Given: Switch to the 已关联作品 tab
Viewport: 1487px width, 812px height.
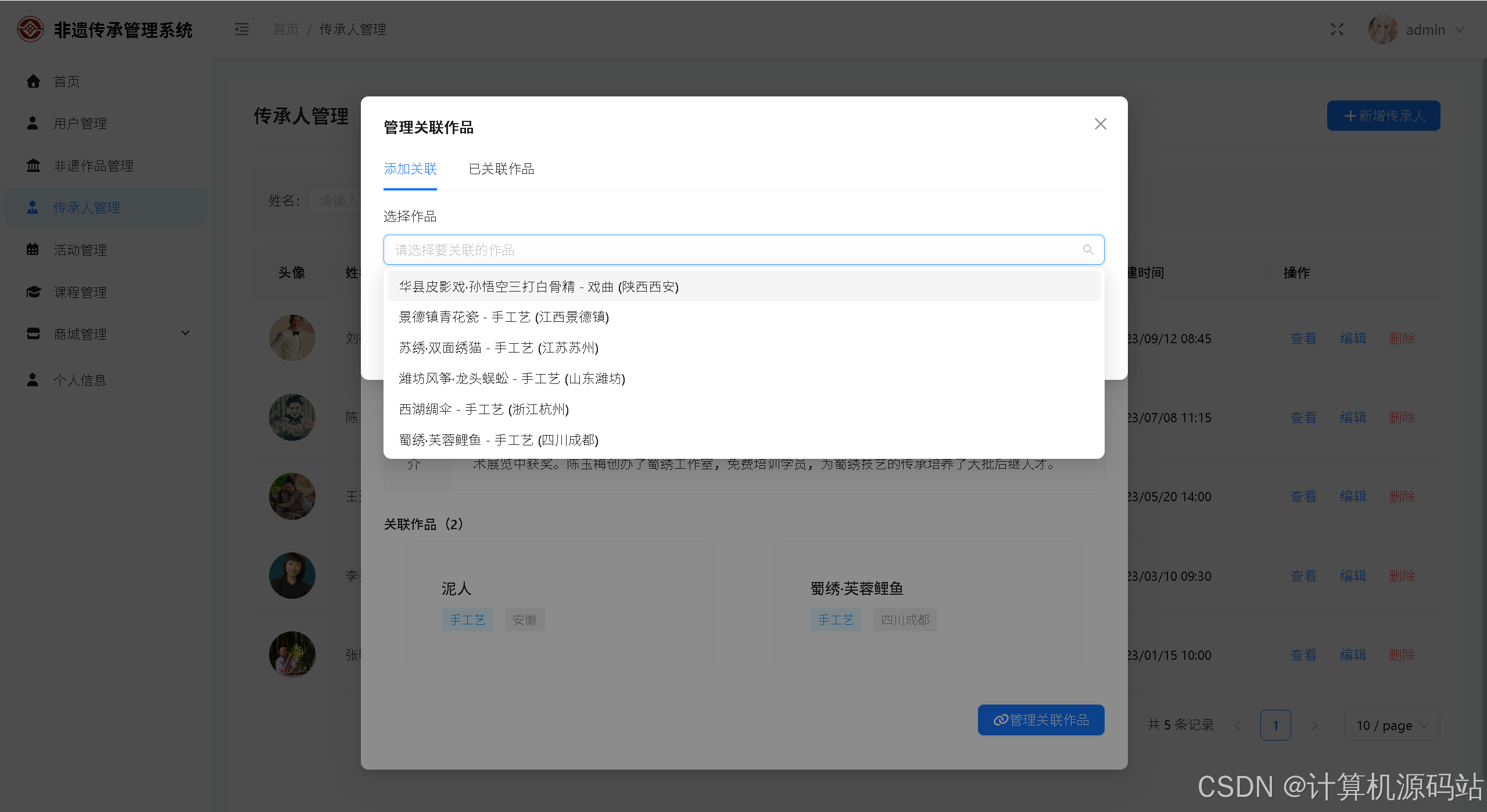Looking at the screenshot, I should 501,169.
